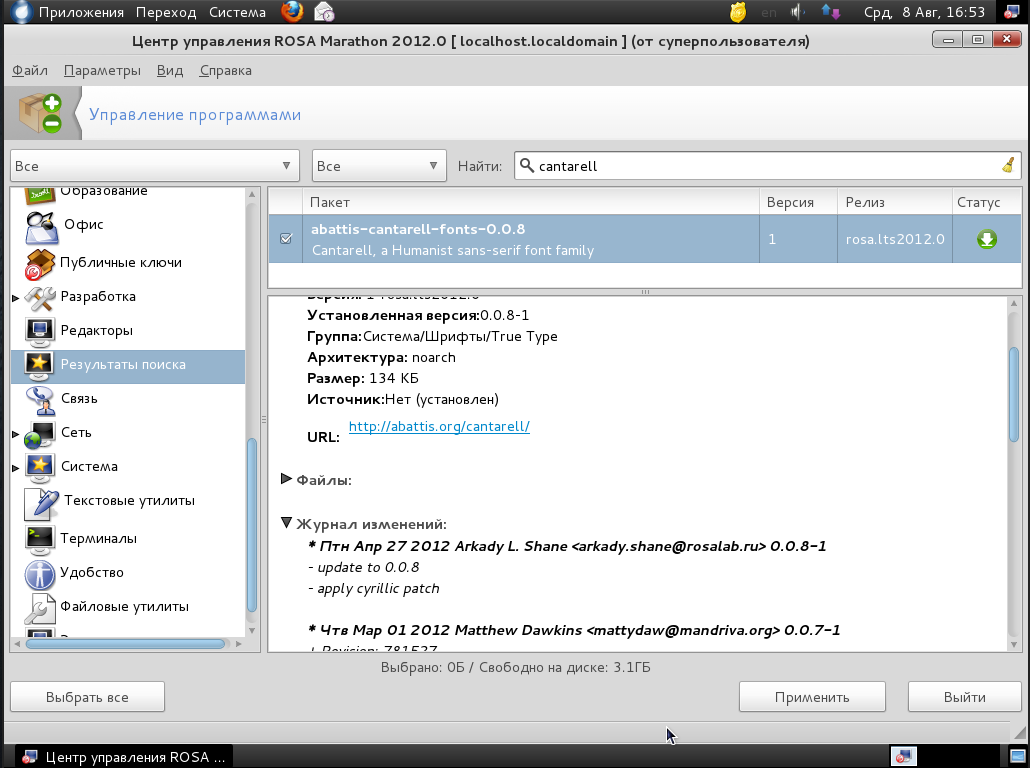Click the Network (Сеть) globe icon
Viewport: 1030px width, 768px height.
click(39, 434)
